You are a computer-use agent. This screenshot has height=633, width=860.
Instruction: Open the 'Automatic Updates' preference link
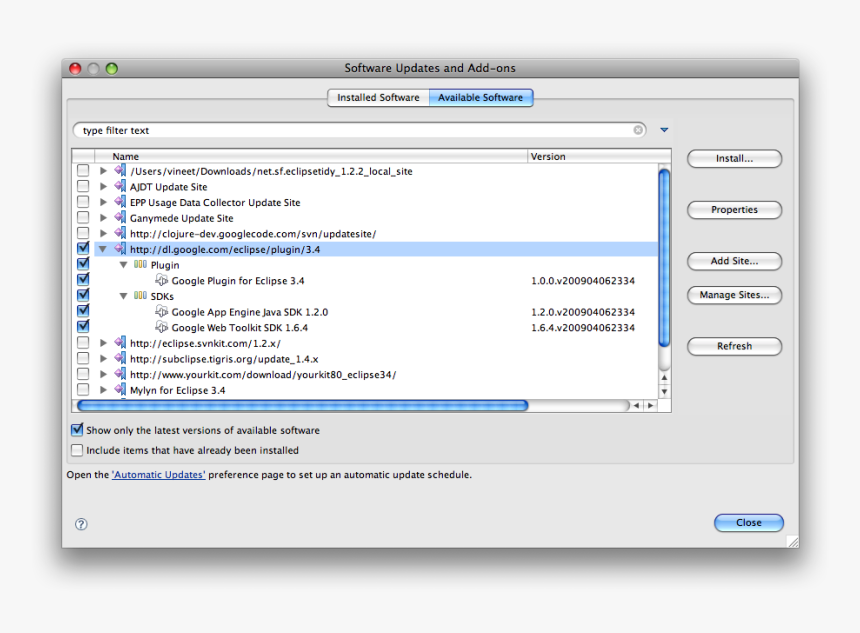click(159, 475)
